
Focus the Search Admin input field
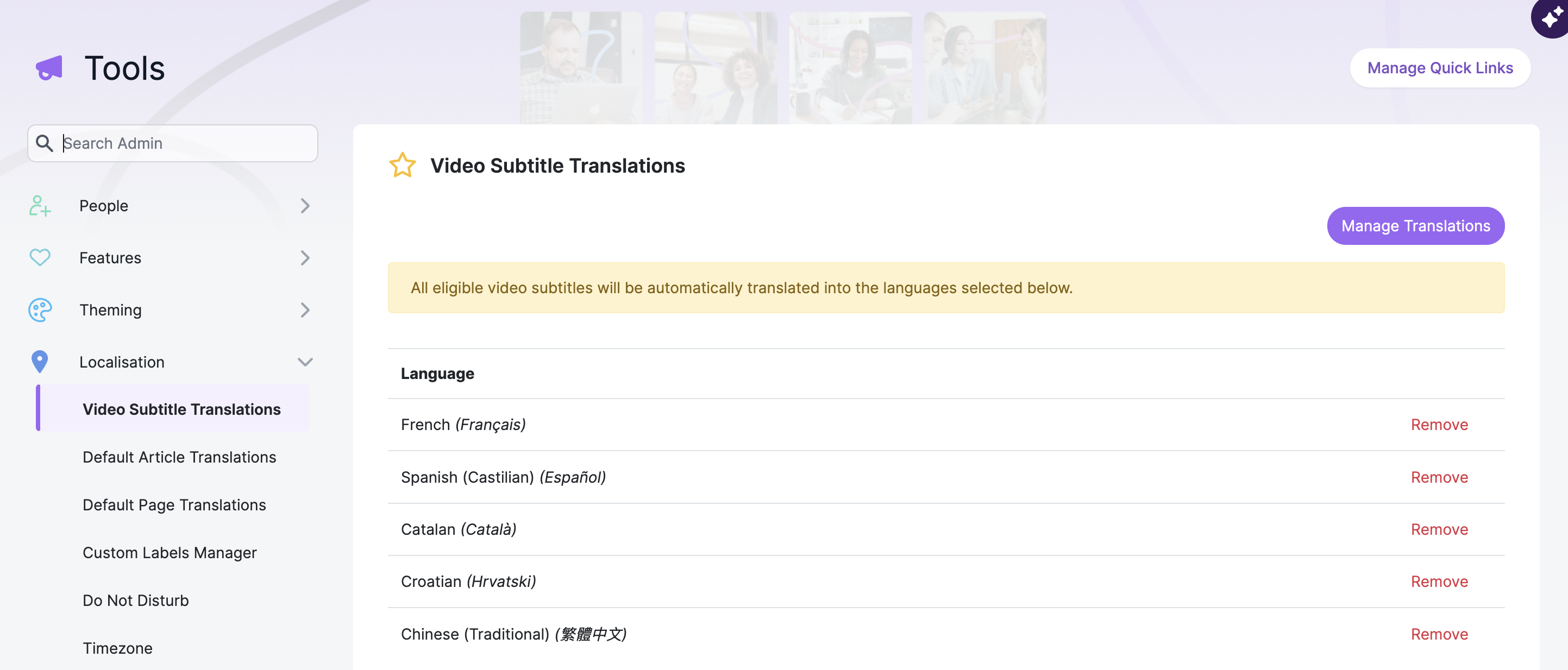(x=173, y=144)
